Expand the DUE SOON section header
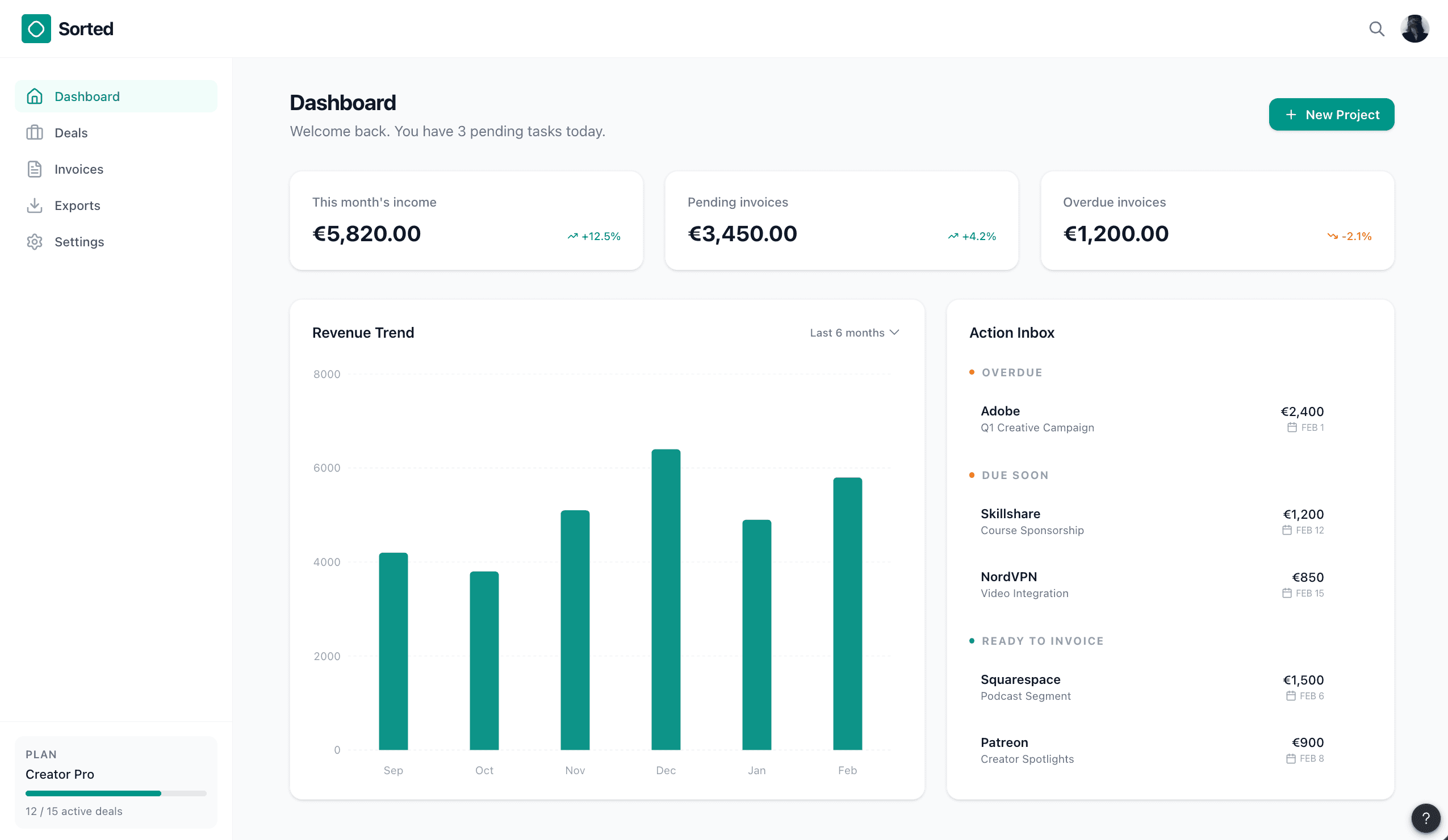 coord(1015,475)
